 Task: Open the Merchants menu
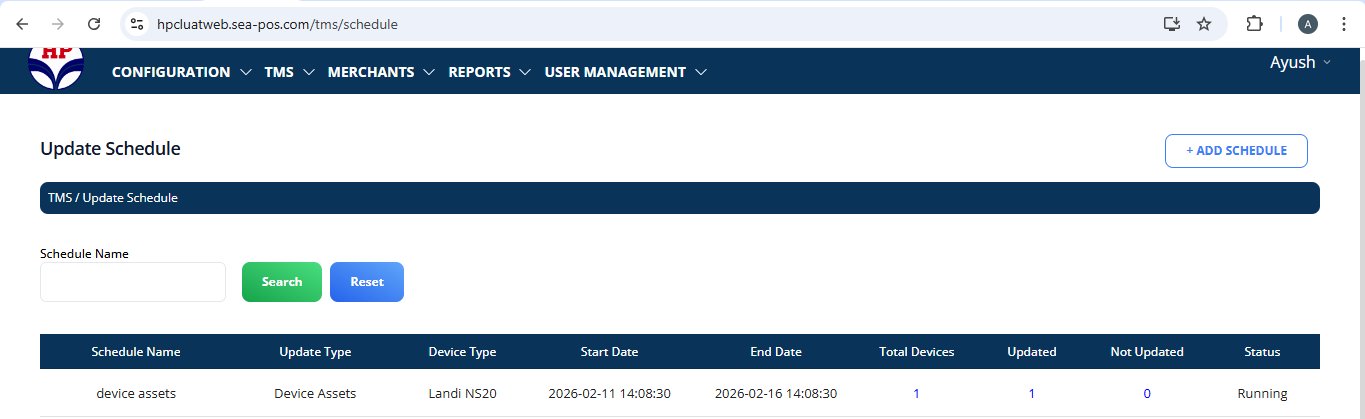[x=381, y=72]
